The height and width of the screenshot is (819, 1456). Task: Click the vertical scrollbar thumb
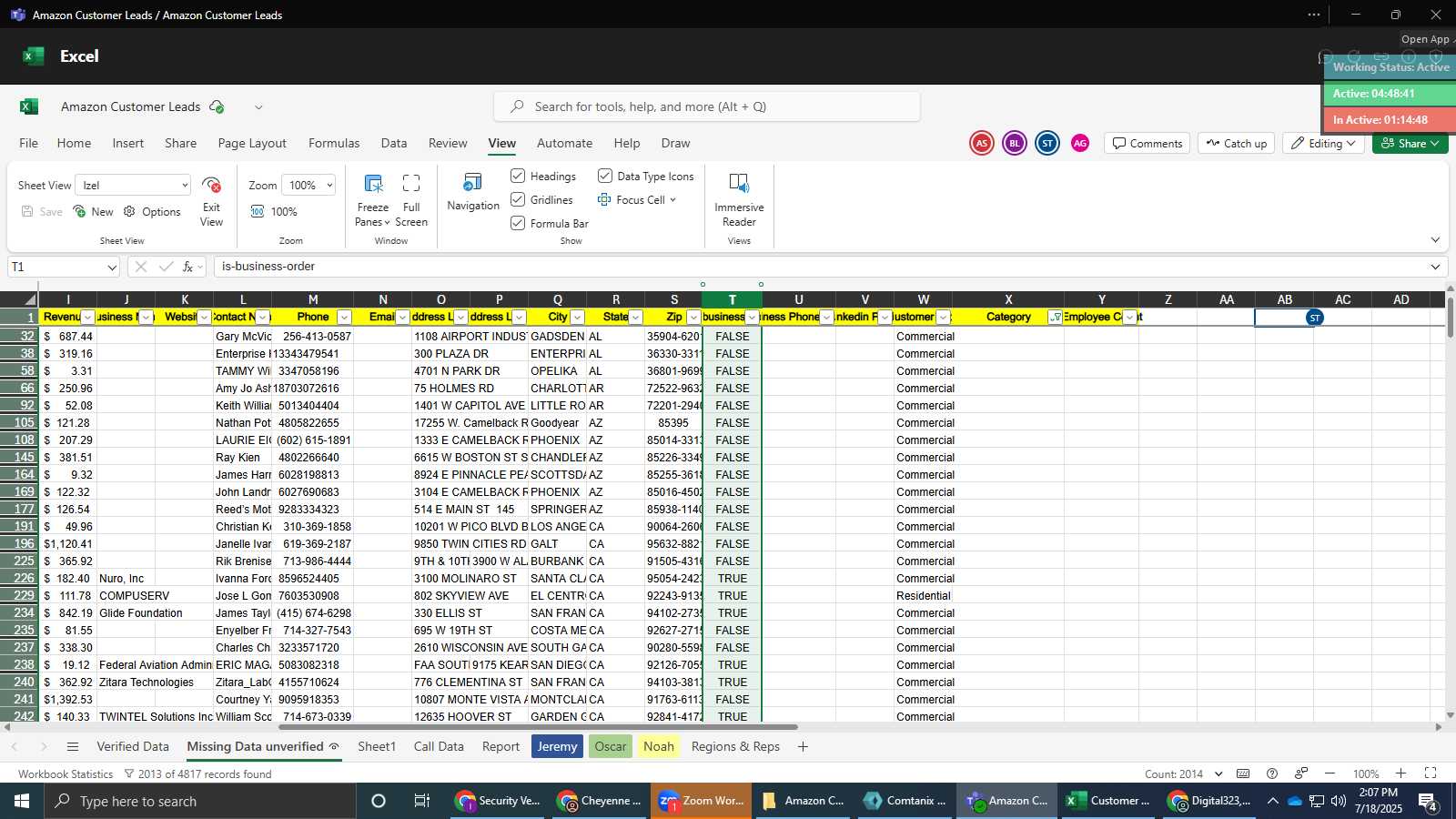click(1451, 317)
